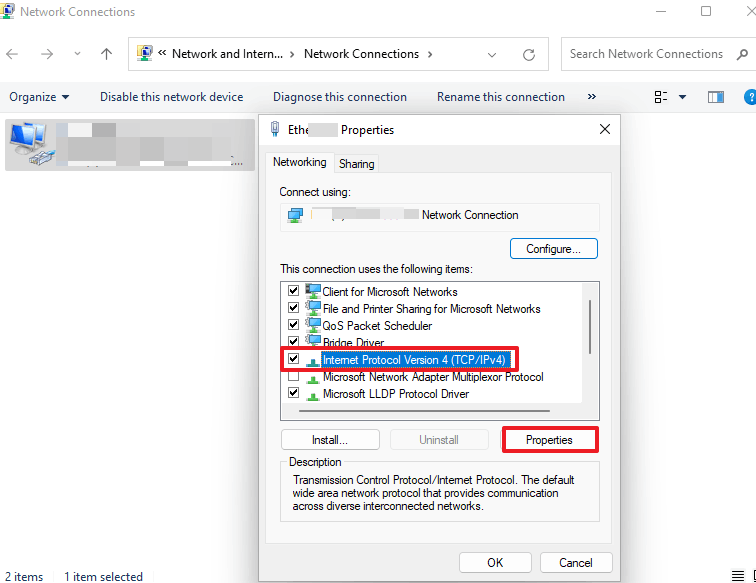Minimize the Network Connections window

661,11
